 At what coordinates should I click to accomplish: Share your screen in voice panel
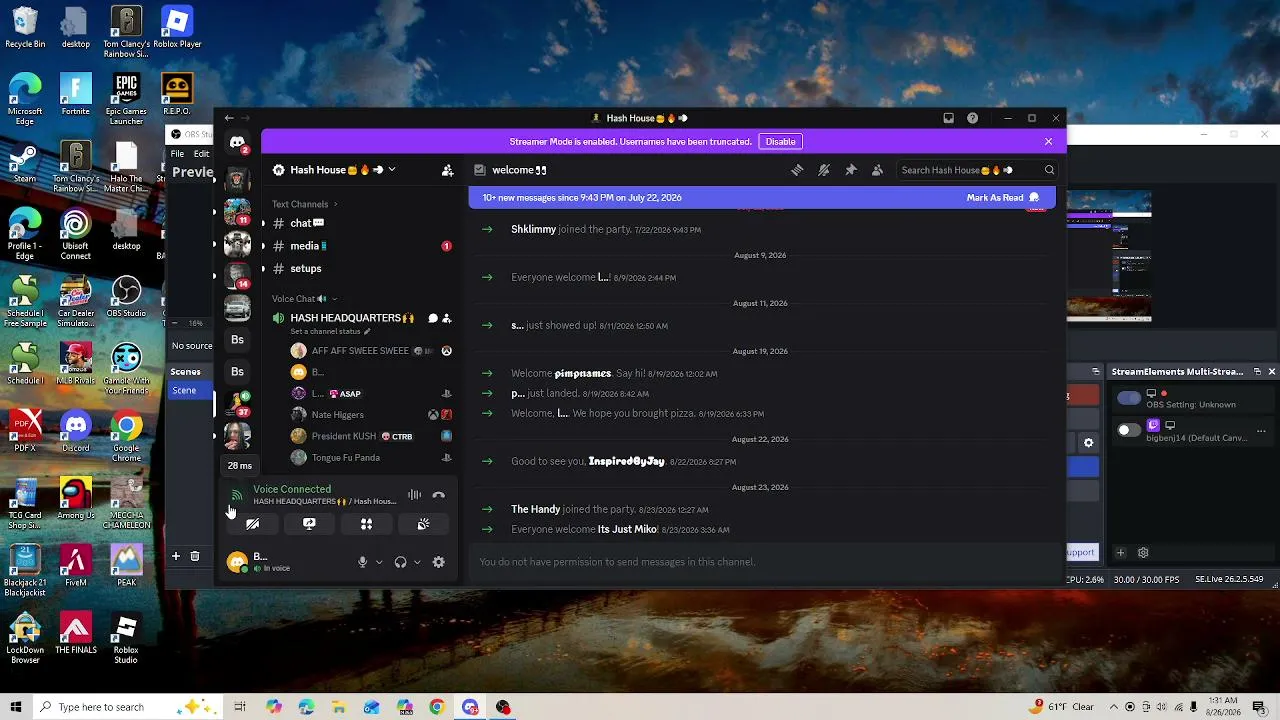coord(309,524)
